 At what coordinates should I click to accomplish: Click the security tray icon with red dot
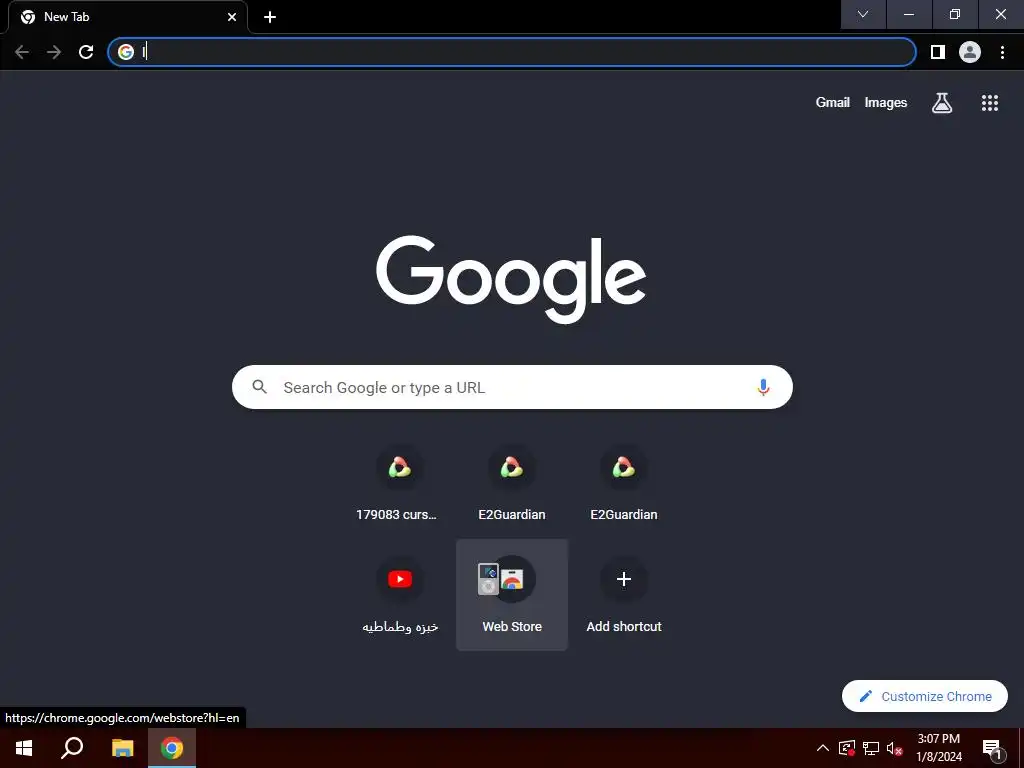[x=846, y=748]
